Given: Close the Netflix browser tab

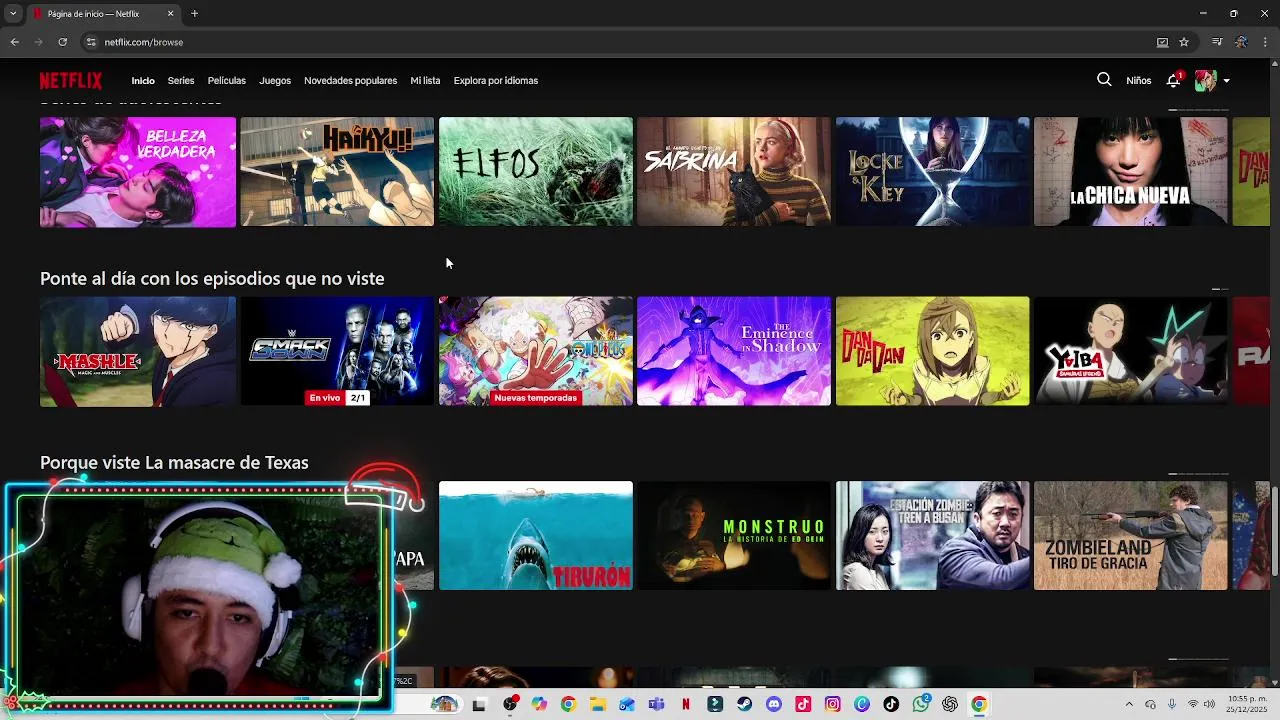Looking at the screenshot, I should click(170, 14).
